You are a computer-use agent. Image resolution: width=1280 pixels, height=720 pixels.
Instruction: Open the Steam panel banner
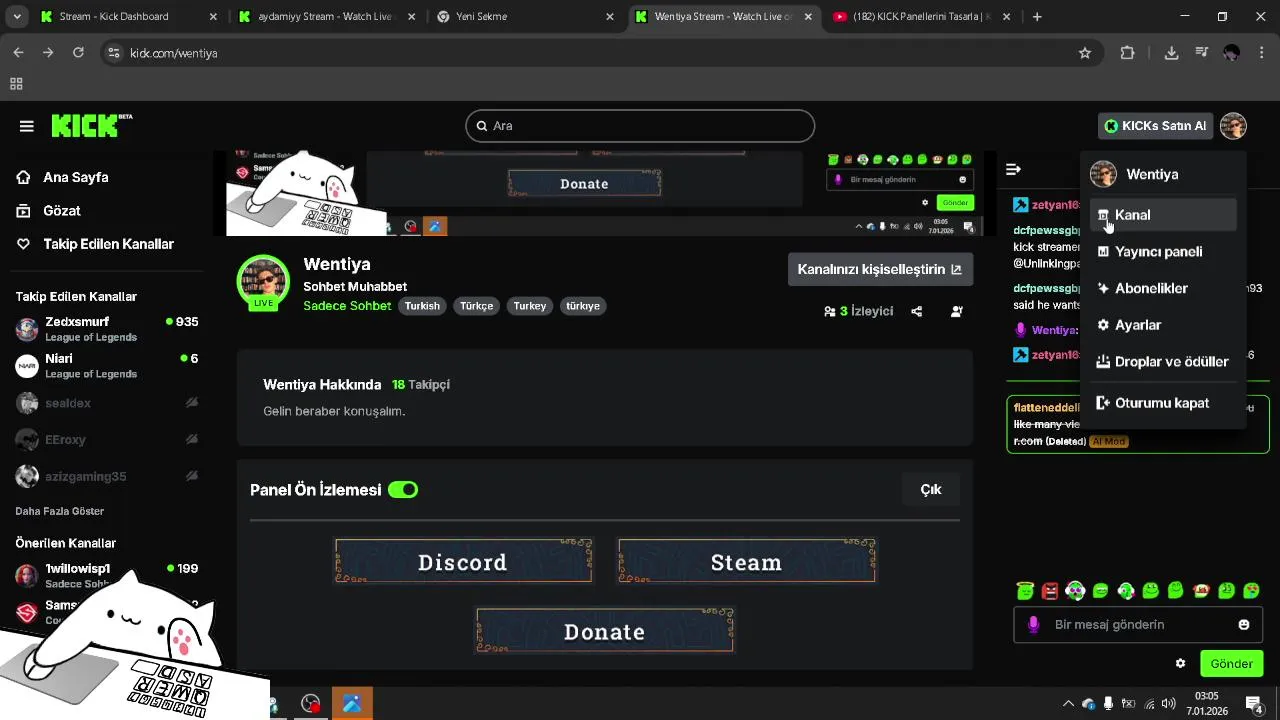746,562
